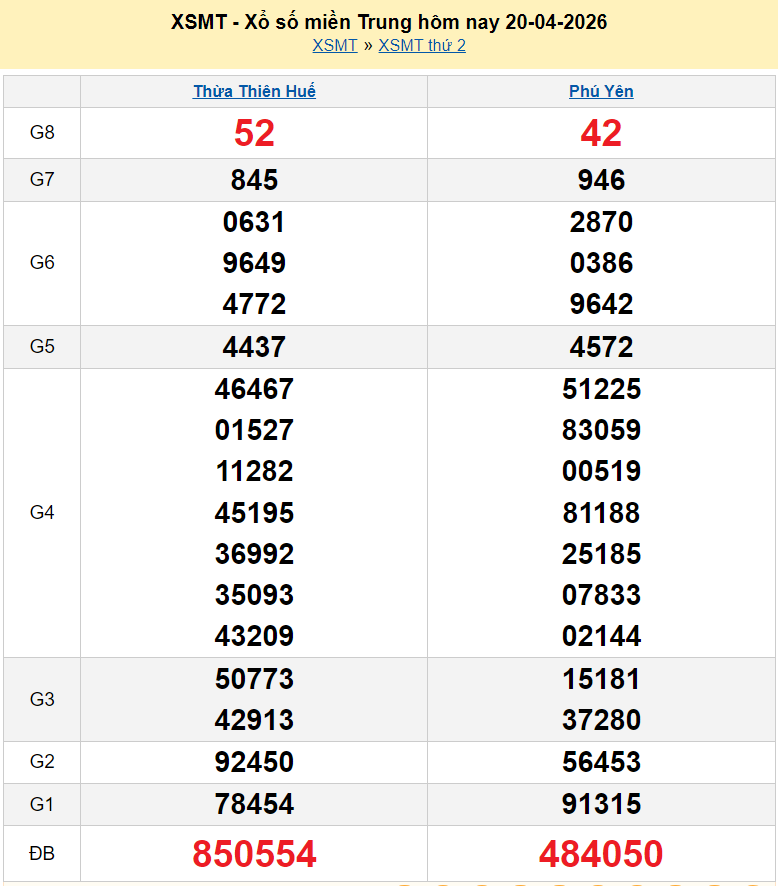
Task: Select G2 number 56453
Action: tap(601, 762)
